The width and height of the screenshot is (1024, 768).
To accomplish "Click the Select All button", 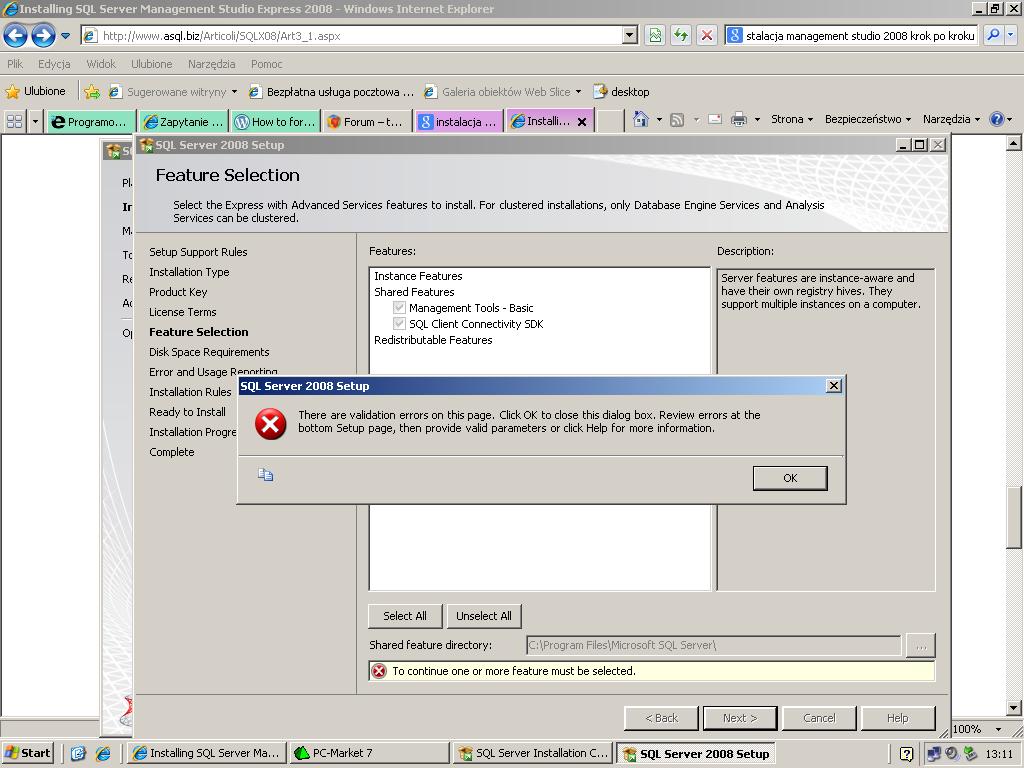I will (405, 616).
